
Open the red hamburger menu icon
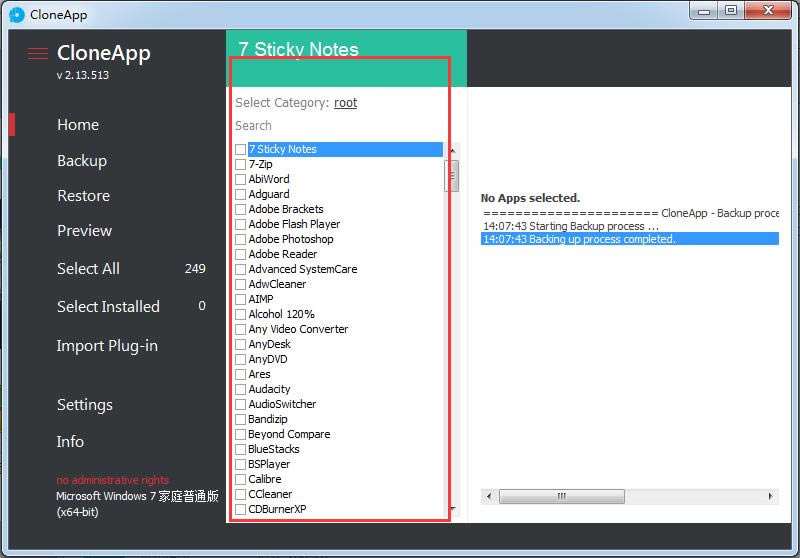tap(38, 54)
